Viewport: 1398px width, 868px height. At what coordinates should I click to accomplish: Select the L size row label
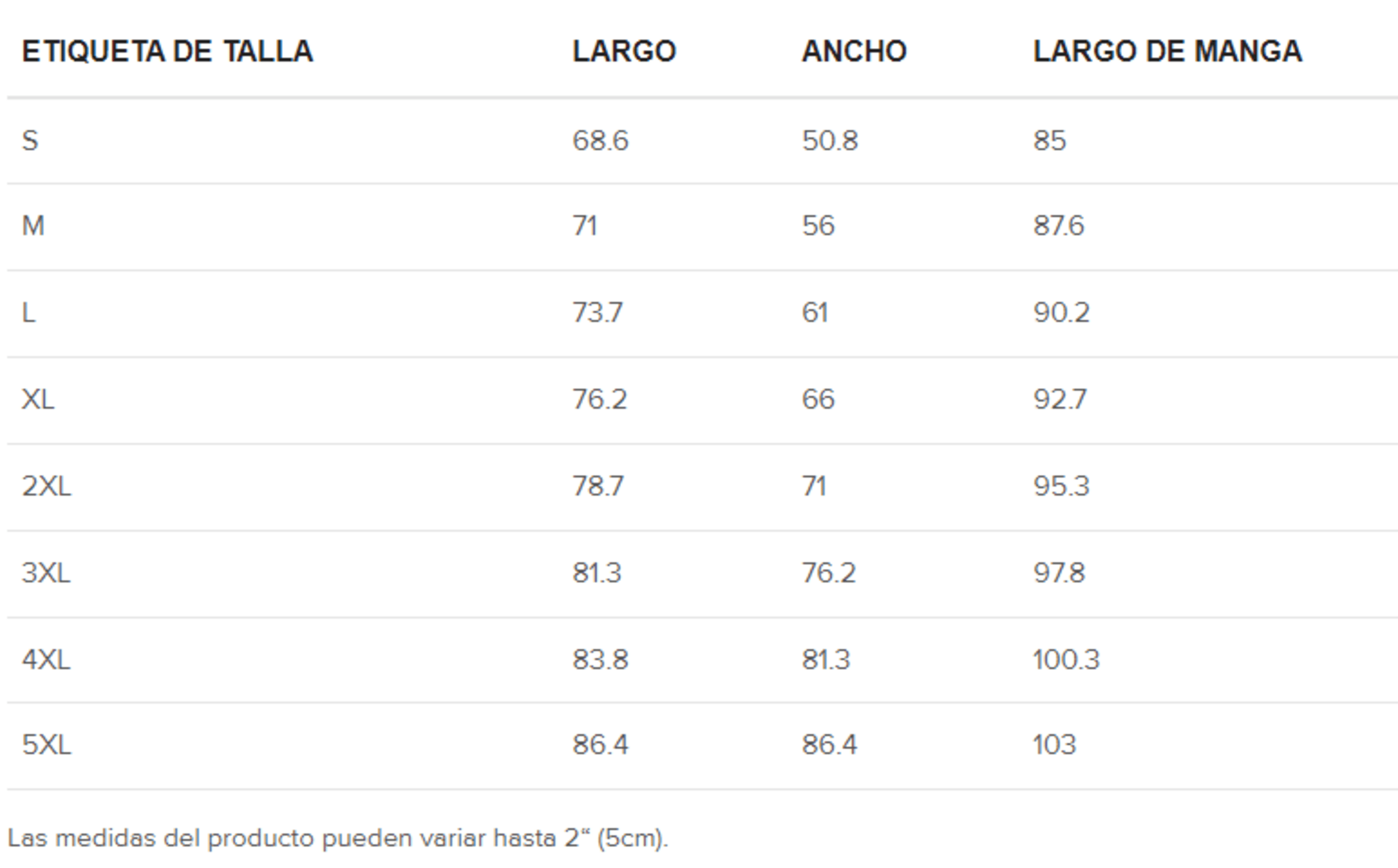(x=28, y=313)
